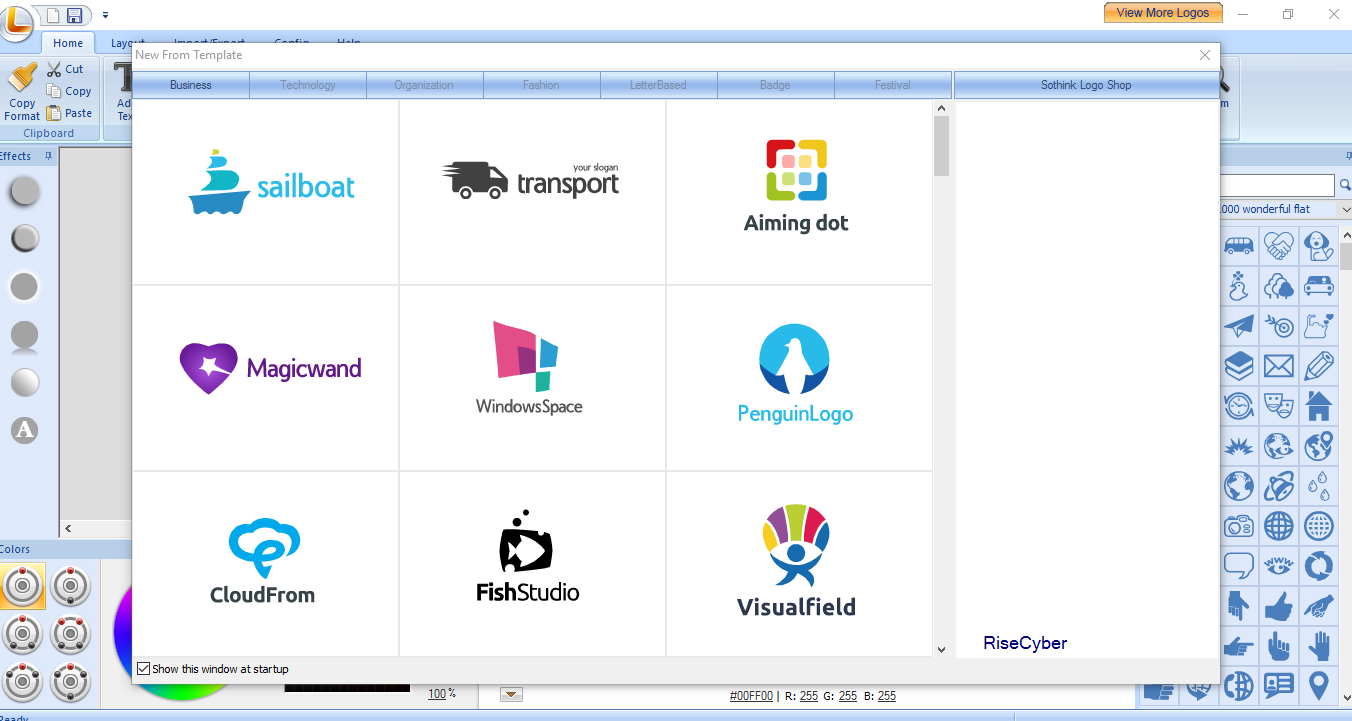Screen dimensions: 1352x721
Task: Switch to the Festival template tab
Action: point(892,85)
